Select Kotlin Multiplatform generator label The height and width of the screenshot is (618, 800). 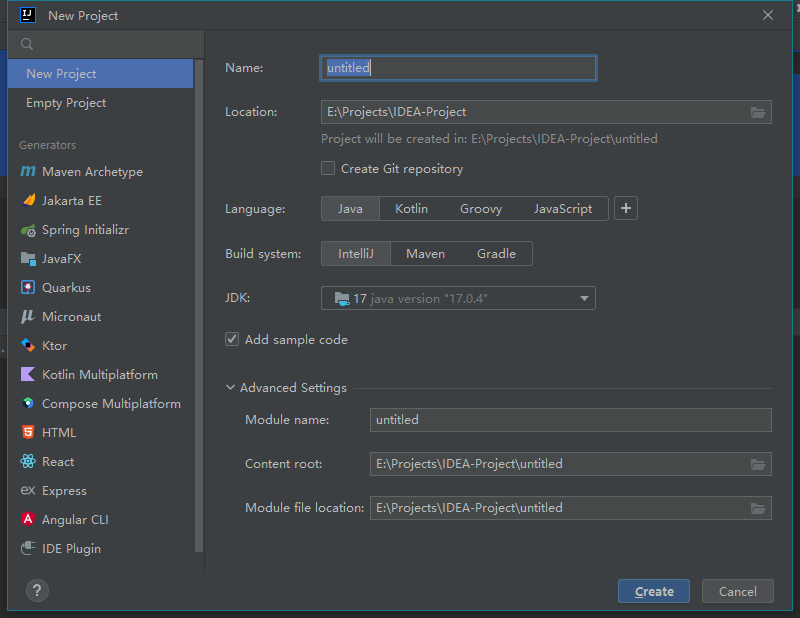100,375
